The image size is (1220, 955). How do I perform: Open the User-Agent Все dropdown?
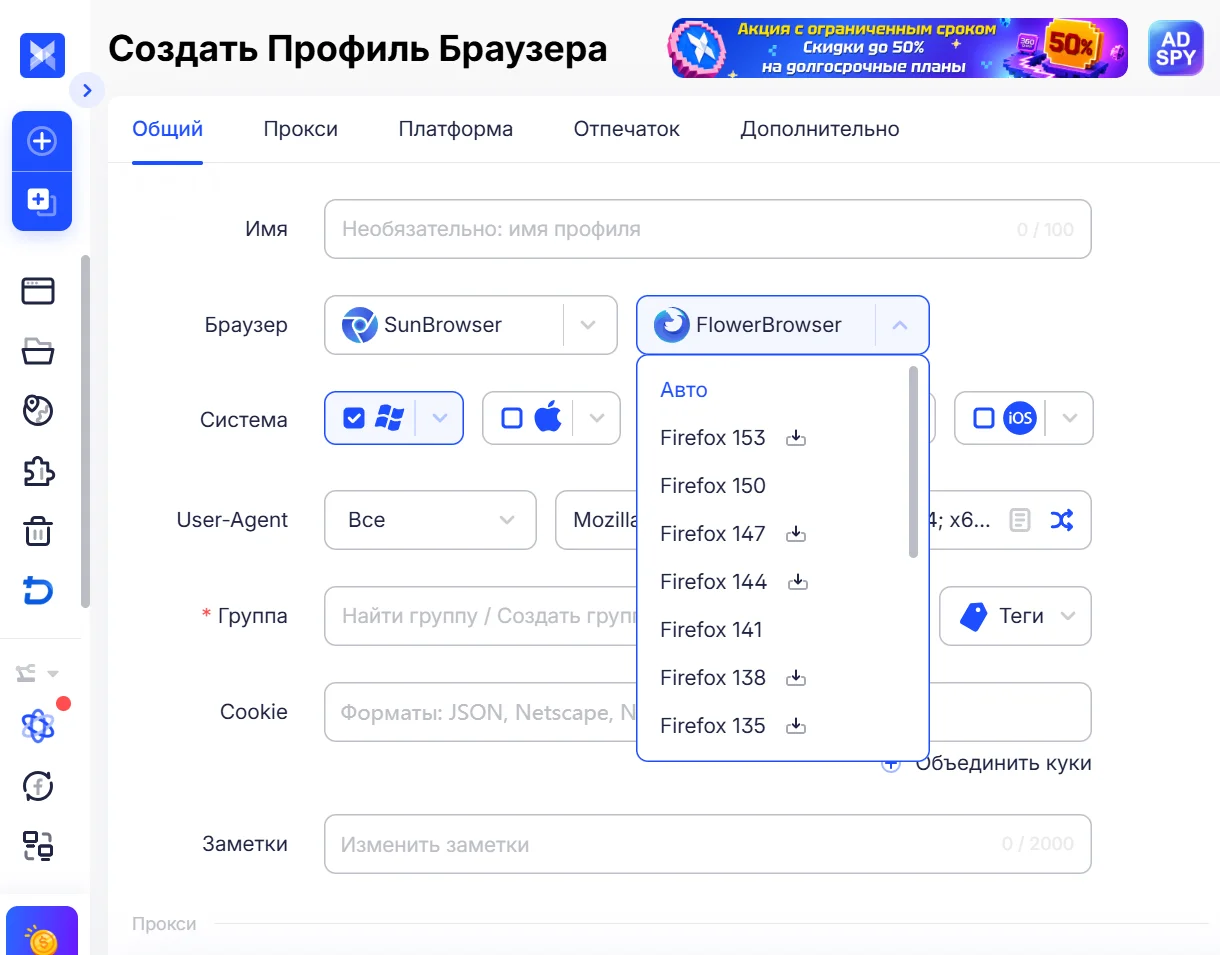[430, 520]
